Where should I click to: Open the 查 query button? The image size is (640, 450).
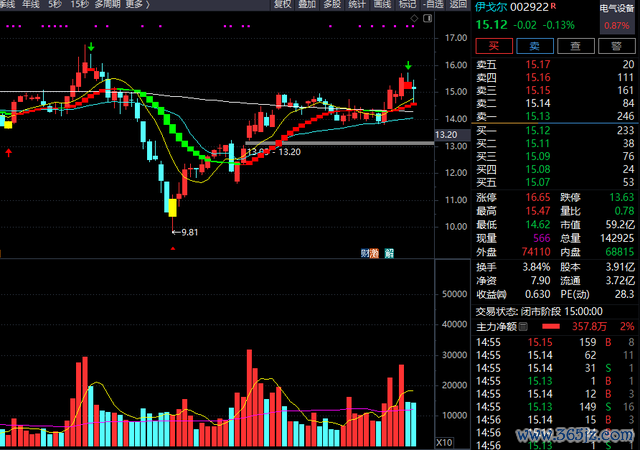[575, 45]
